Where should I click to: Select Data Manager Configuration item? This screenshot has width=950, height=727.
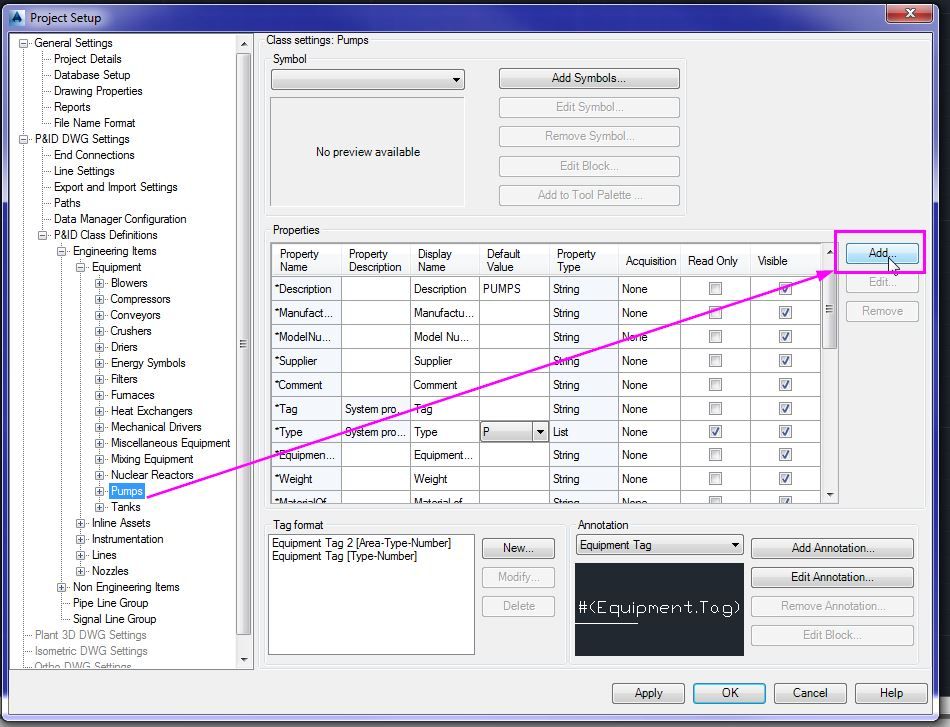point(119,219)
